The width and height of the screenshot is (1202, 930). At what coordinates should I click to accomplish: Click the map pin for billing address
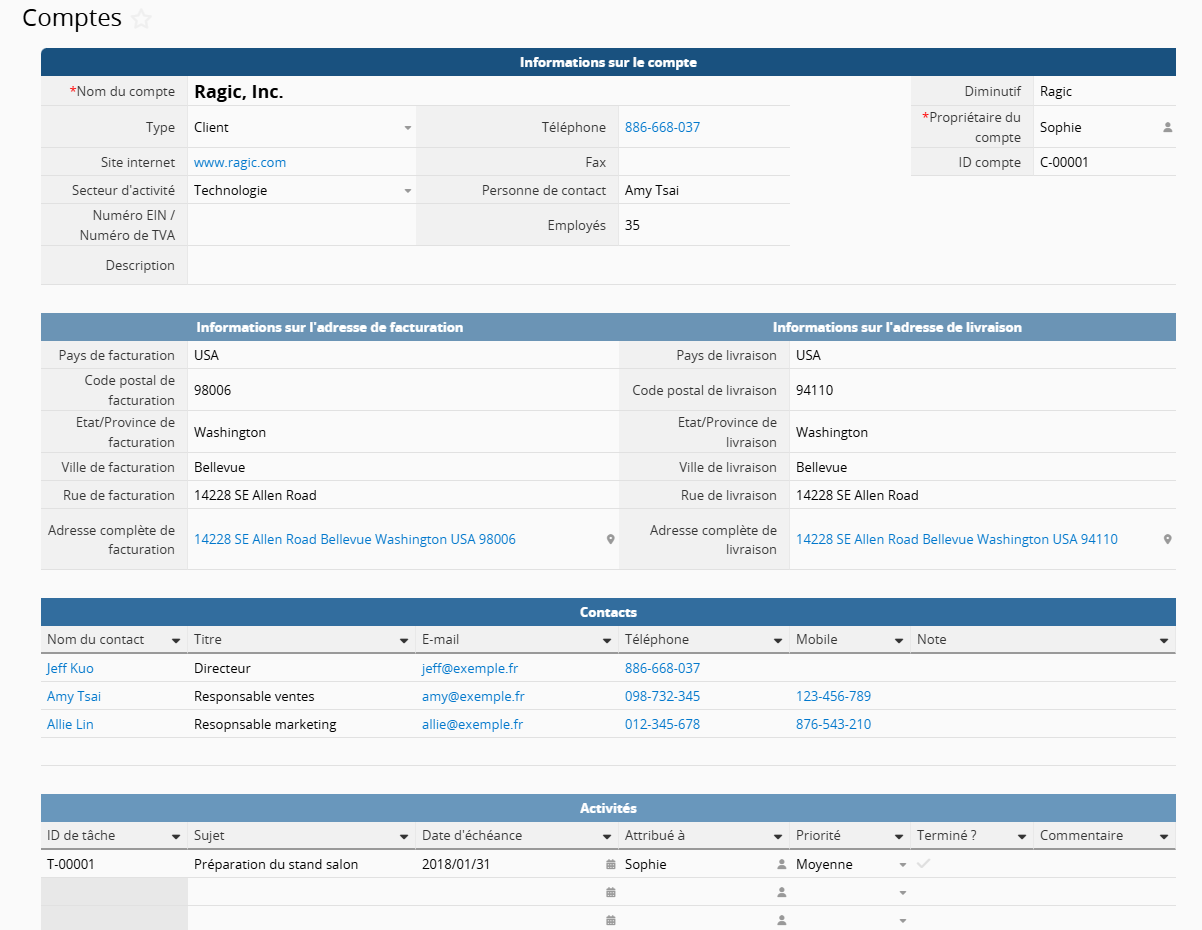610,539
